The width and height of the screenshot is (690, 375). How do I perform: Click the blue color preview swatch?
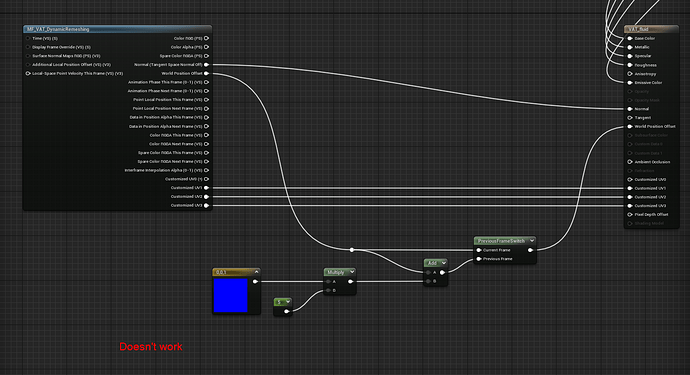coord(230,295)
